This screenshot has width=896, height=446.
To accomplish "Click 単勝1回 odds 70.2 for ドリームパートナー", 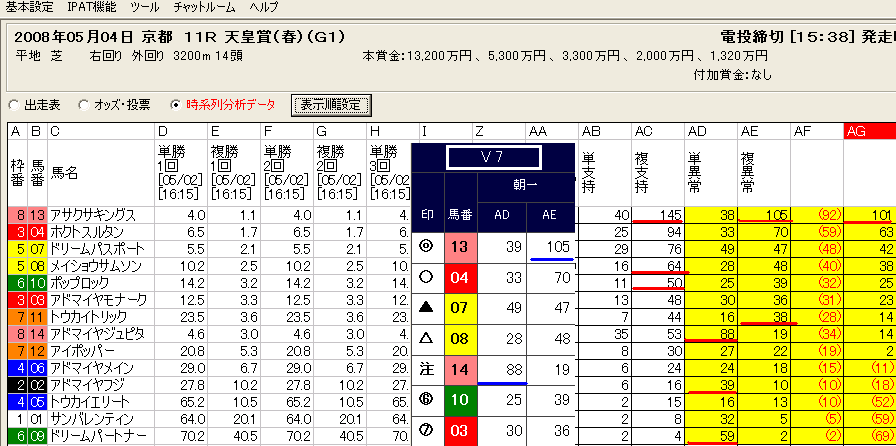I will click(194, 435).
